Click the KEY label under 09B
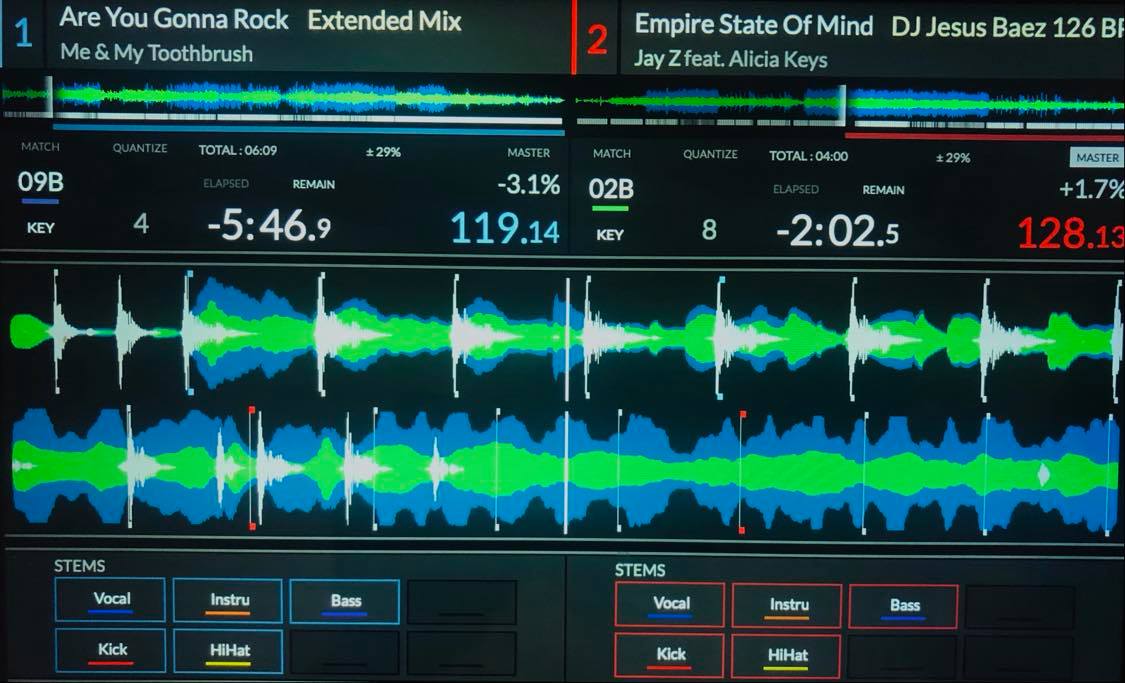 point(40,228)
